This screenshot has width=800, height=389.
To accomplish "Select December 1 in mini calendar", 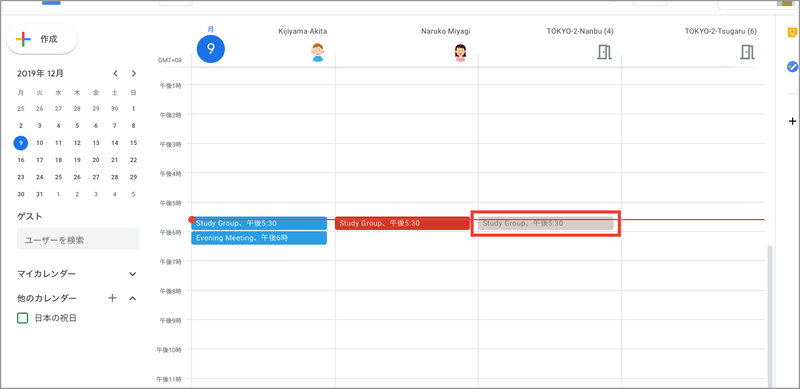I will click(x=134, y=108).
